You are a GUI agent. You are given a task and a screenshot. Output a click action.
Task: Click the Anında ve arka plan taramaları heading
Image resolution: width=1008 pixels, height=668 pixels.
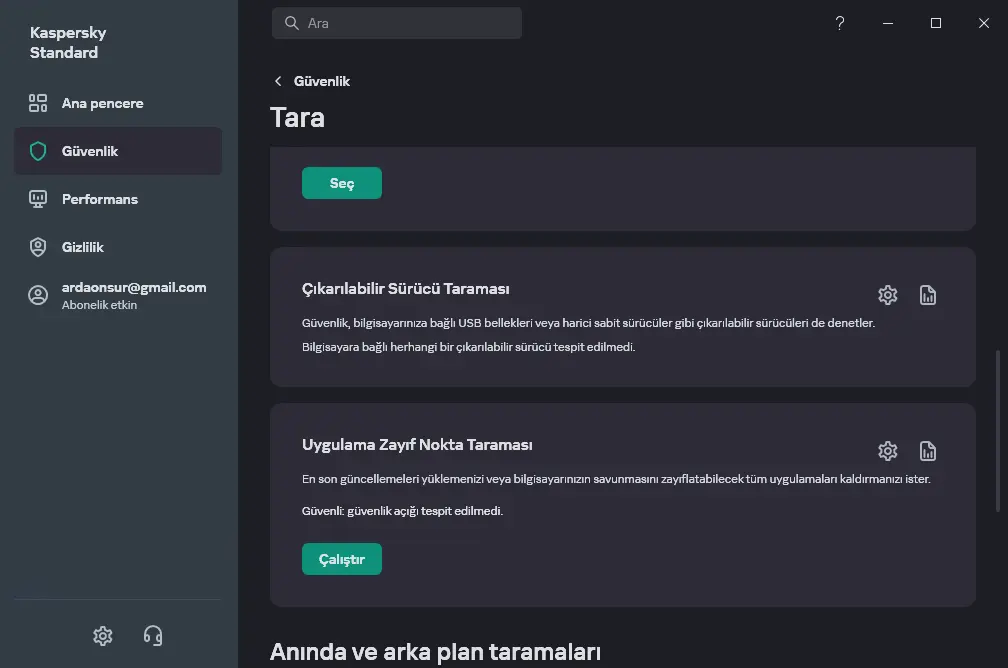(435, 652)
